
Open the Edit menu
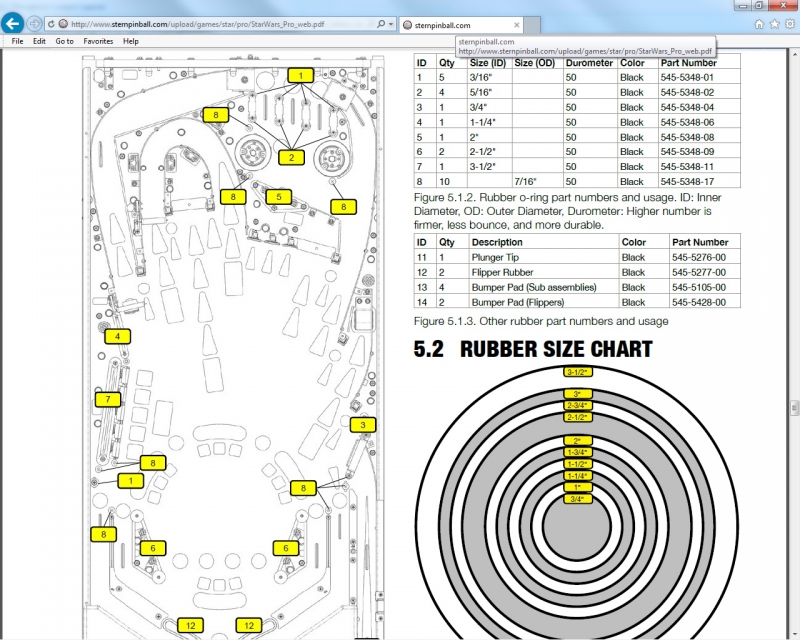pos(39,41)
